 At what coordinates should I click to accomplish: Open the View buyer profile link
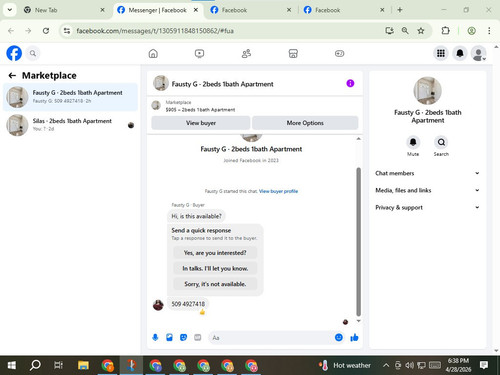point(278,191)
